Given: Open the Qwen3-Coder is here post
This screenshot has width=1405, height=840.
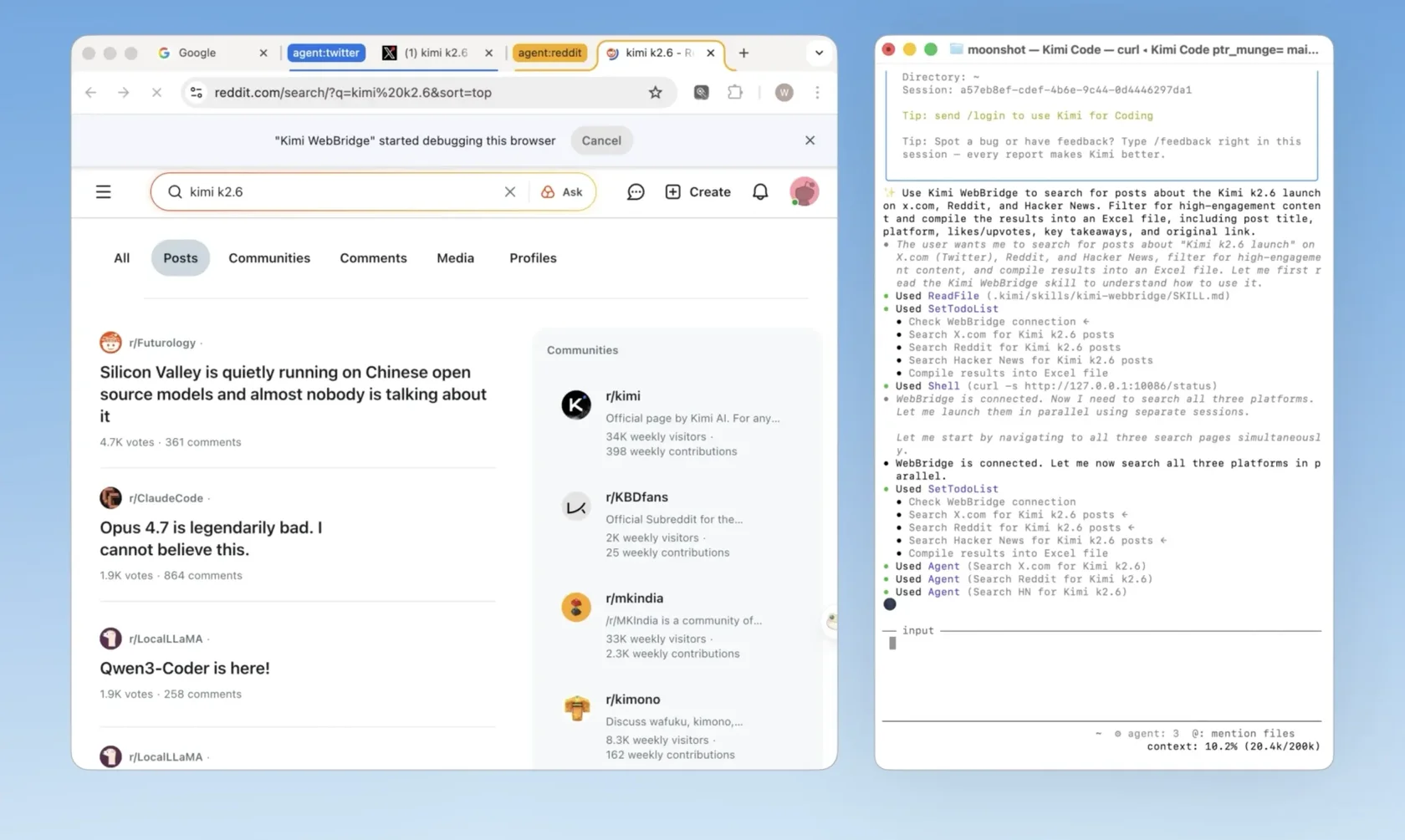Looking at the screenshot, I should 185,668.
